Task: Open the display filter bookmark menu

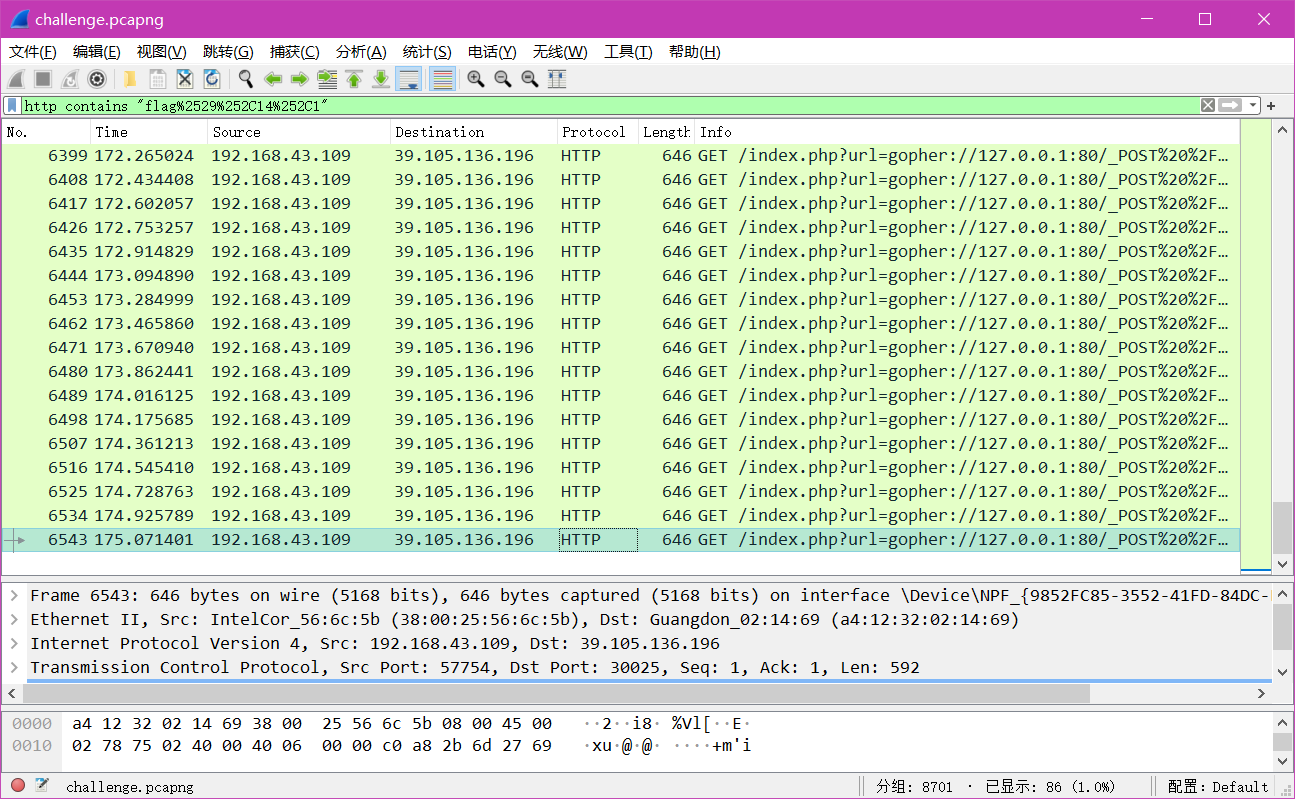Action: coord(12,105)
